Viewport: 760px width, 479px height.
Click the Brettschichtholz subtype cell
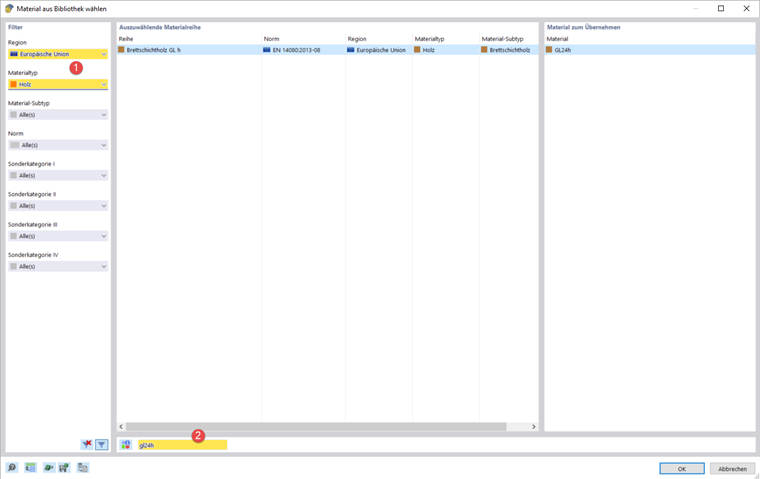coord(509,49)
